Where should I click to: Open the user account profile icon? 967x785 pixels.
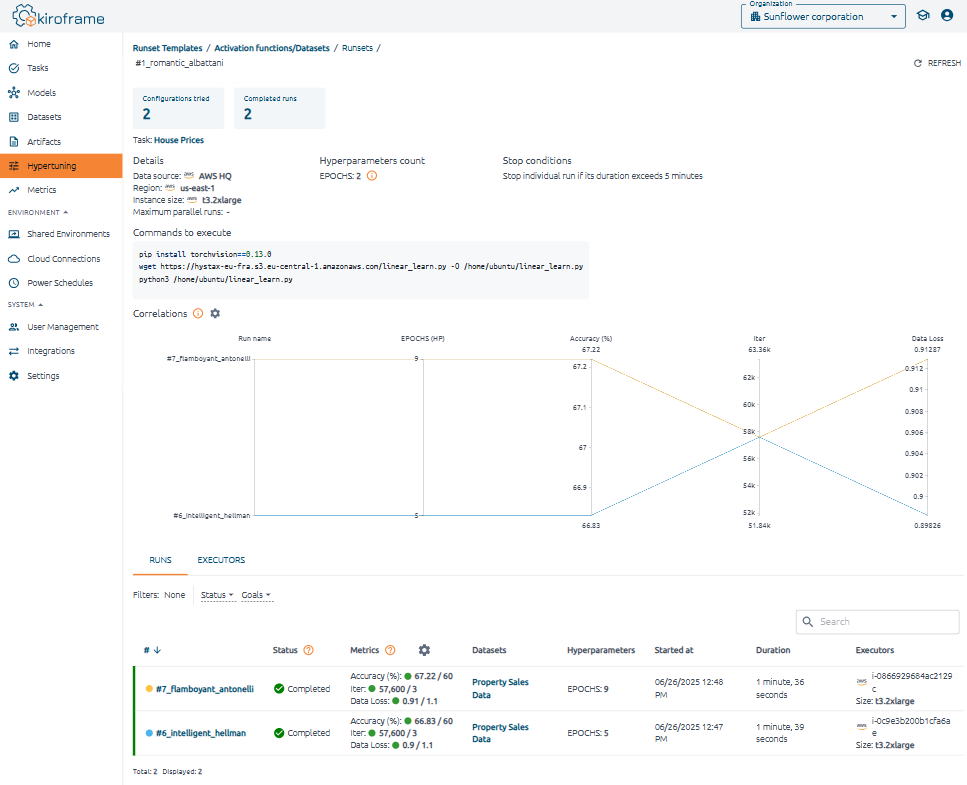pyautogui.click(x=947, y=16)
